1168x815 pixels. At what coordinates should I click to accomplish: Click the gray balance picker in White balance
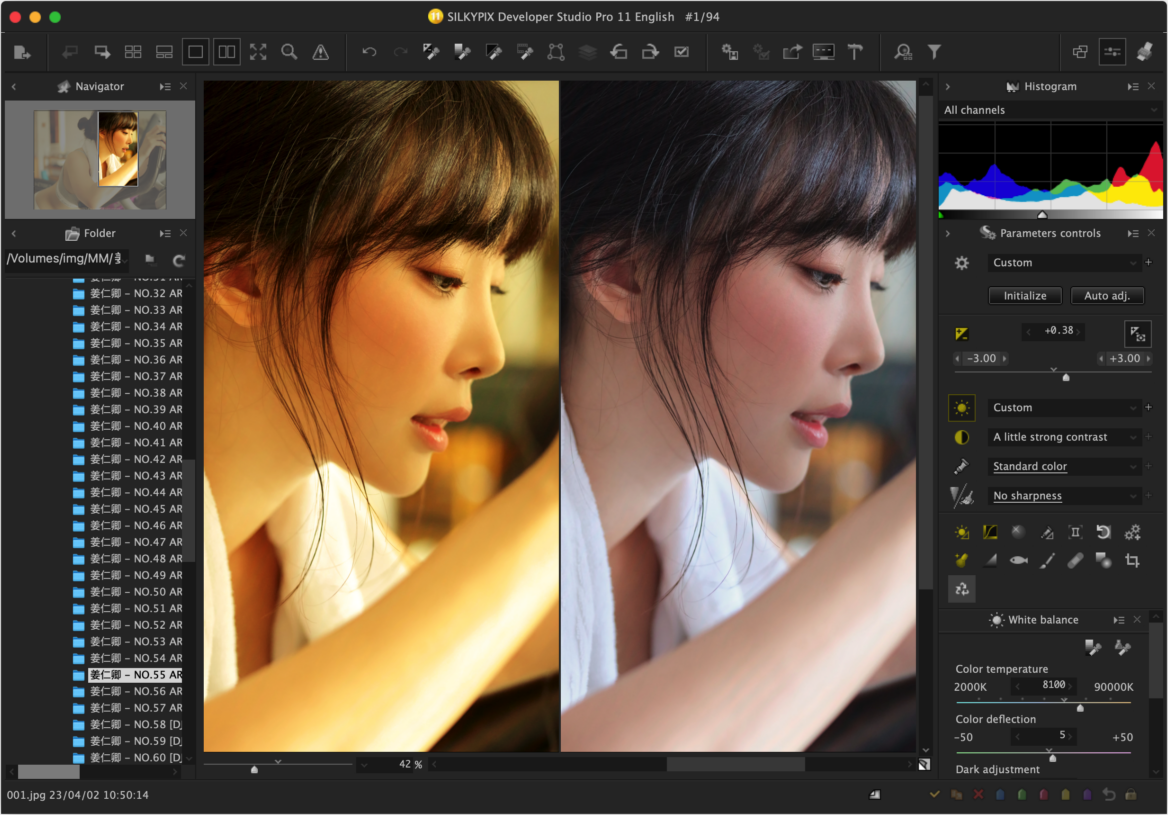pos(1093,647)
